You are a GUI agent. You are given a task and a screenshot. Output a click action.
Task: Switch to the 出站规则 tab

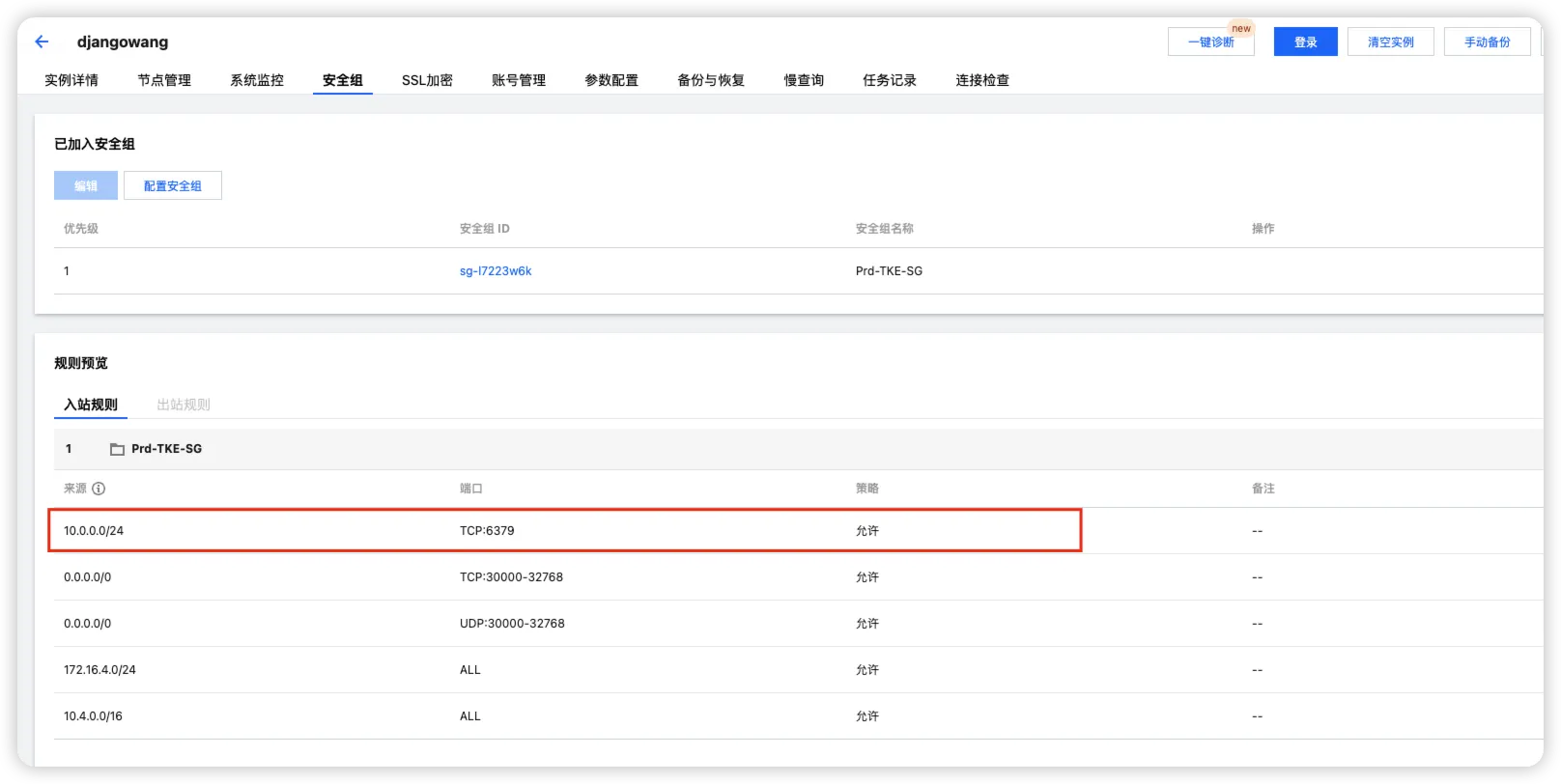tap(184, 405)
